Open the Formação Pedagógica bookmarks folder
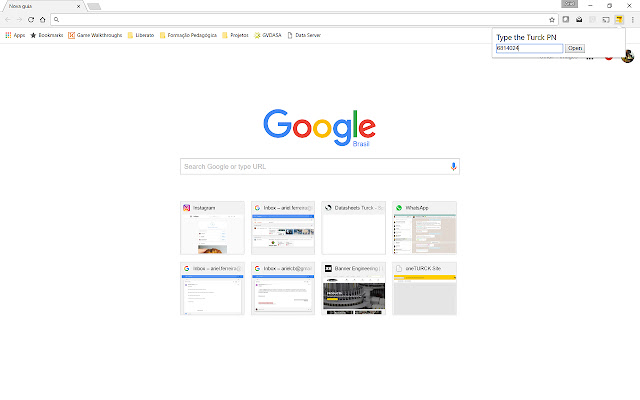 [x=188, y=35]
